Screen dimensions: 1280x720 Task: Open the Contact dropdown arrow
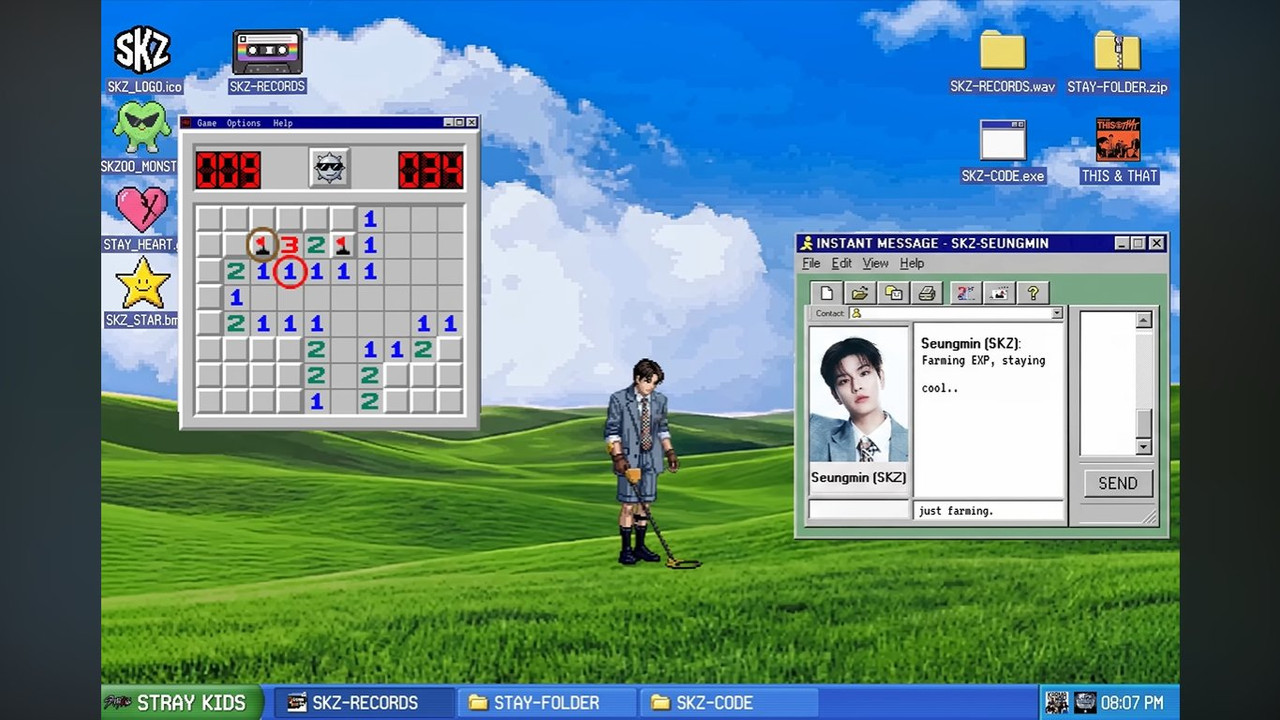1057,314
